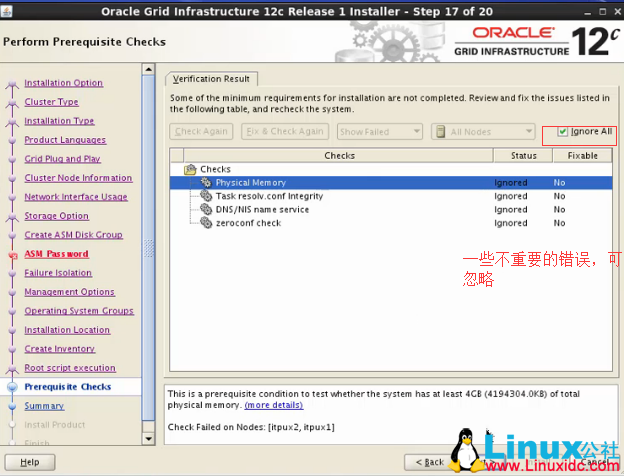The image size is (624, 476).
Task: Select the DNS/NIS name service row
Action: (391, 209)
